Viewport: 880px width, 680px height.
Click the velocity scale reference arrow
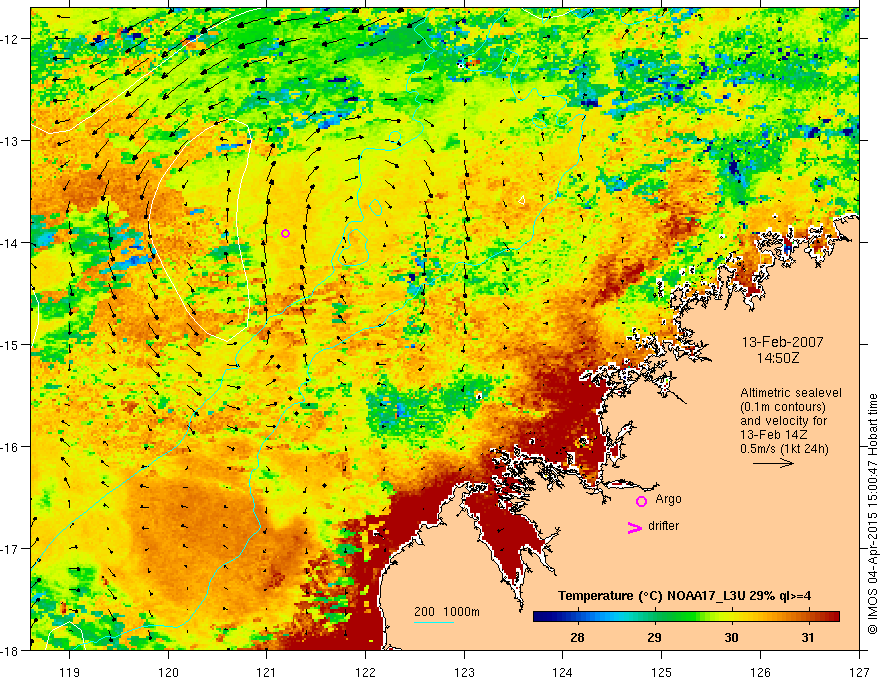point(773,463)
